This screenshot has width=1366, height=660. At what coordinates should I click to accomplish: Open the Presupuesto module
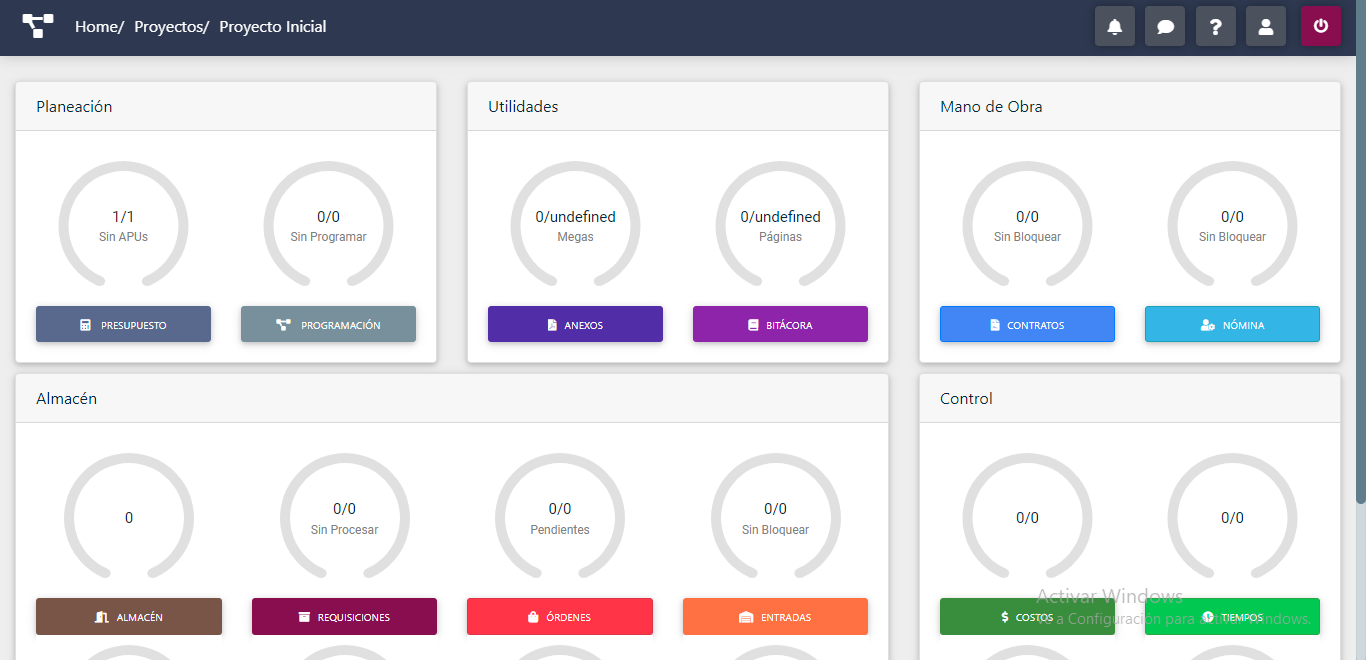point(123,325)
